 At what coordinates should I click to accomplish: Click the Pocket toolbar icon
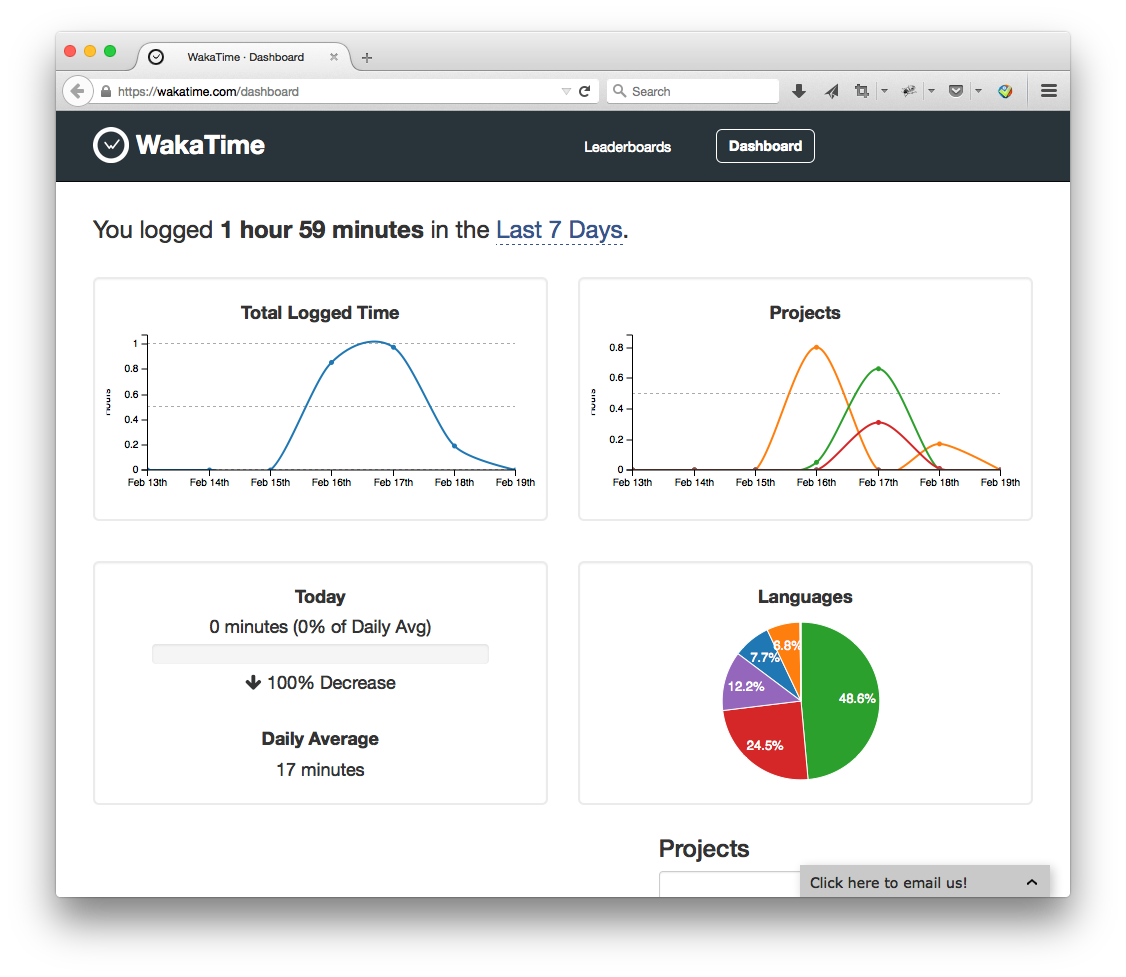(x=956, y=91)
